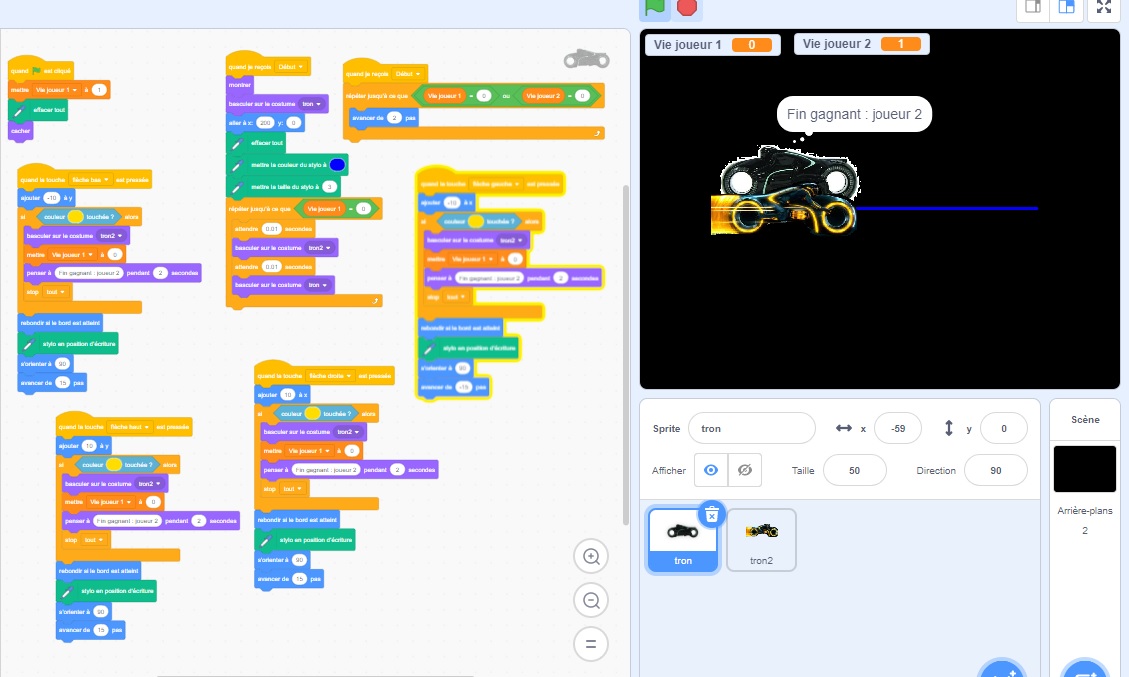Start the project with the green flag

[x=655, y=7]
